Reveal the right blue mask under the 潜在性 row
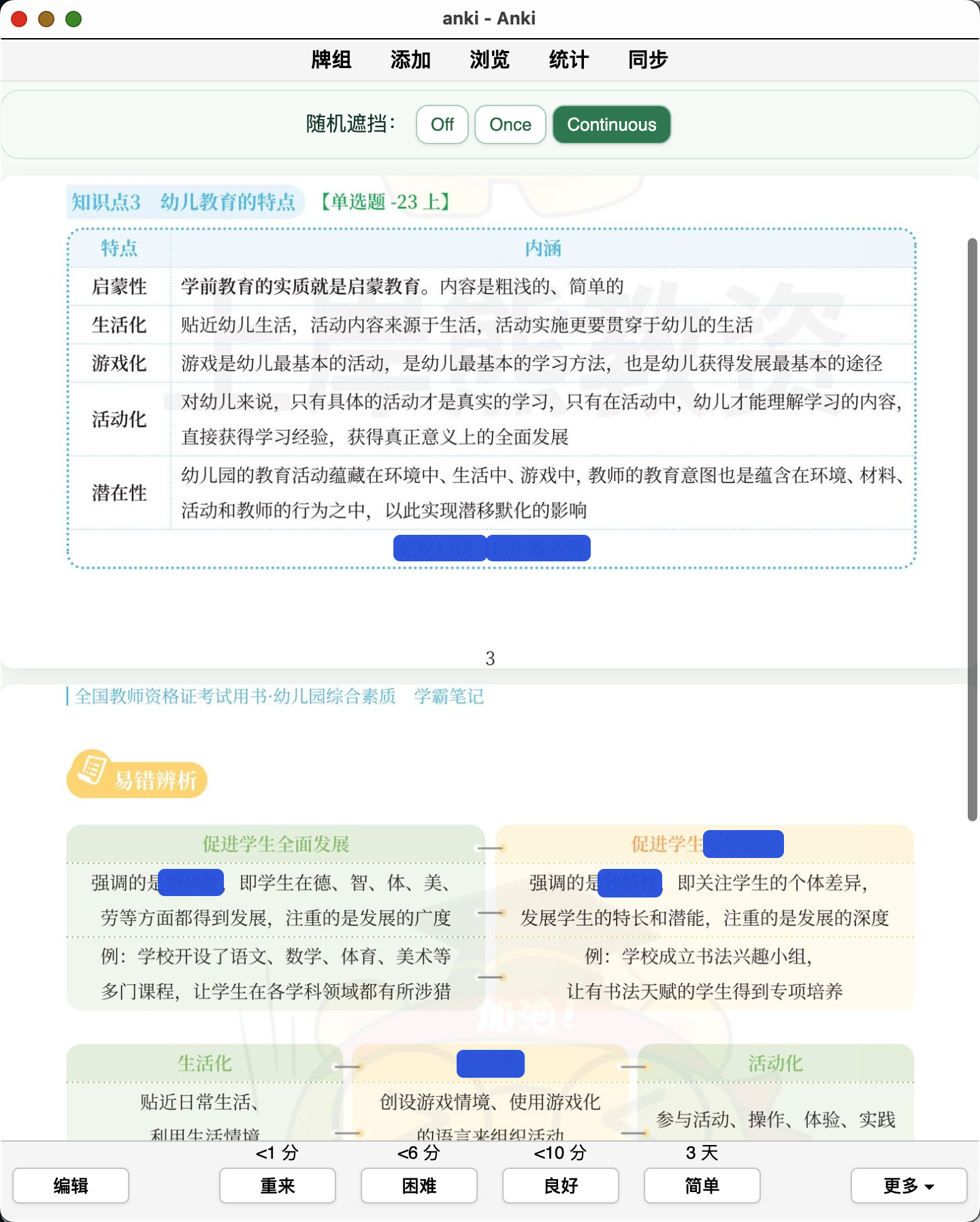The width and height of the screenshot is (980, 1222). pyautogui.click(x=538, y=548)
